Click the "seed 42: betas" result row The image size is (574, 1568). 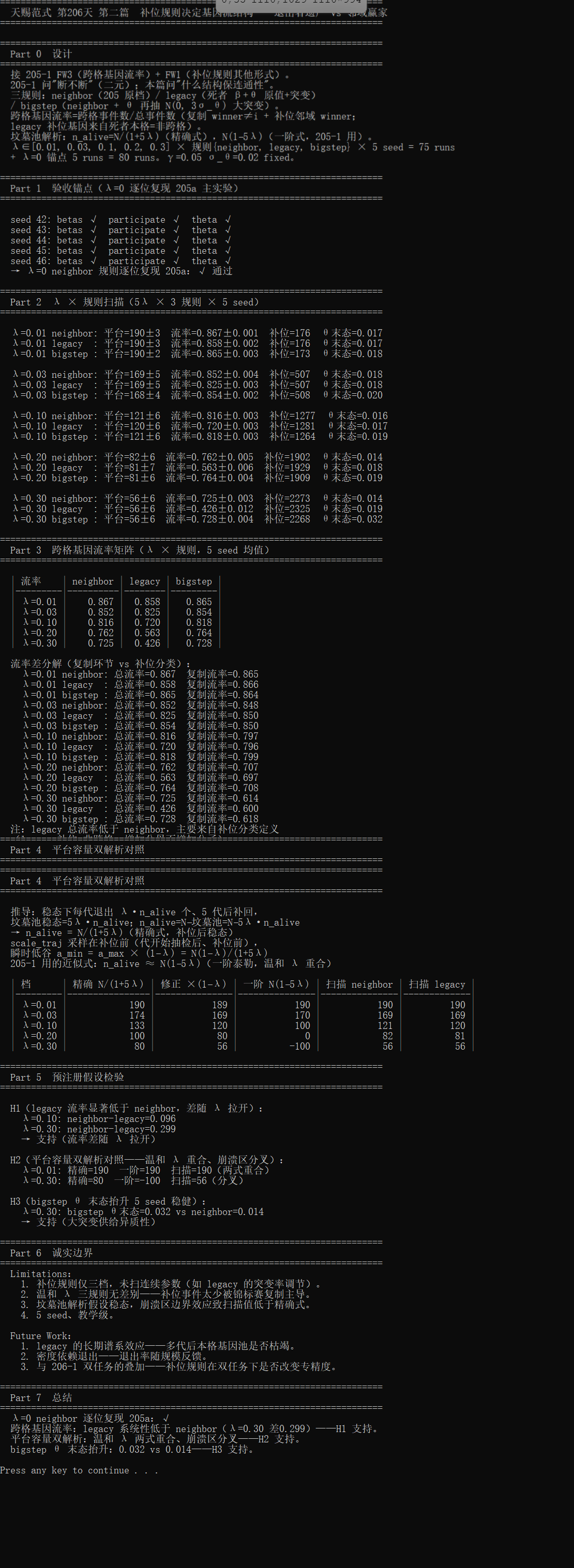pos(120,220)
